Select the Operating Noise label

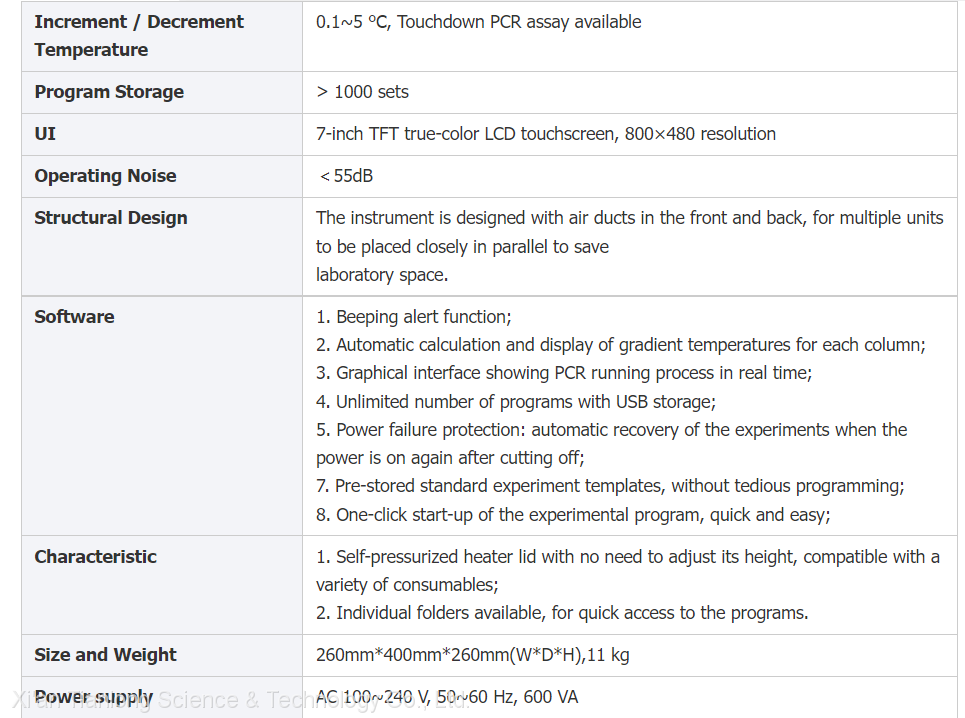pos(105,176)
